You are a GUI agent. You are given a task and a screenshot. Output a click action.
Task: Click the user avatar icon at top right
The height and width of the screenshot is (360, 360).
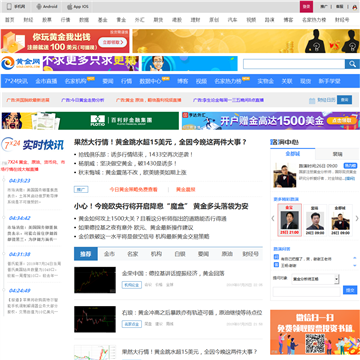click(x=354, y=6)
